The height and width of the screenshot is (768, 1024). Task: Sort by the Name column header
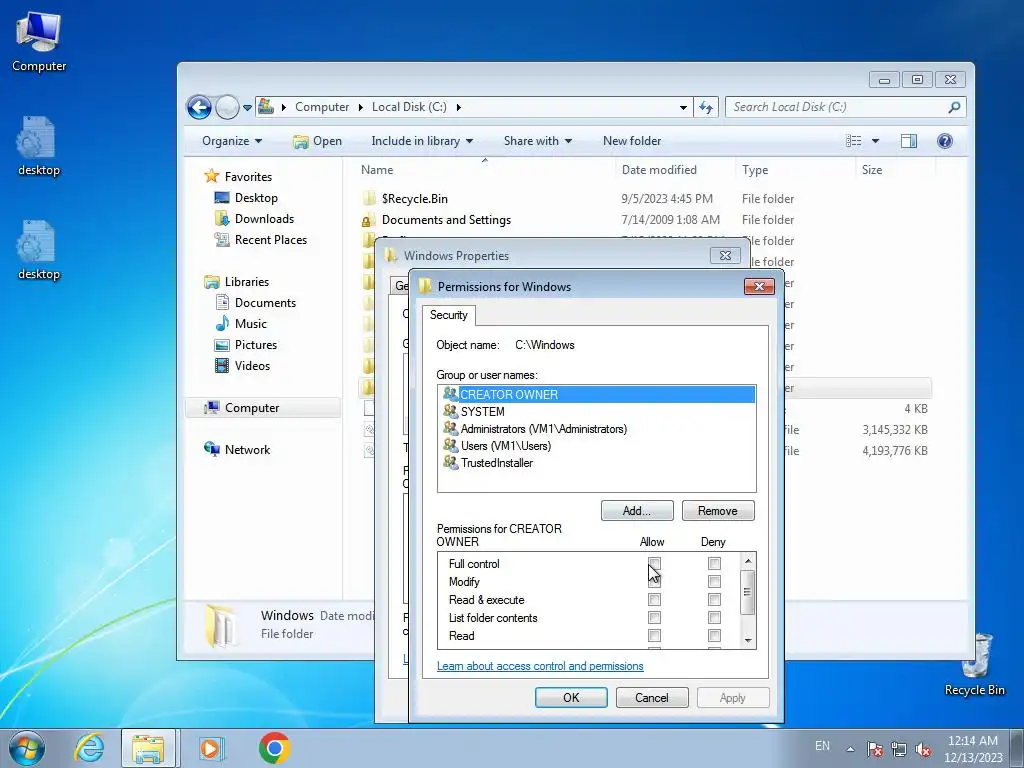click(485, 170)
